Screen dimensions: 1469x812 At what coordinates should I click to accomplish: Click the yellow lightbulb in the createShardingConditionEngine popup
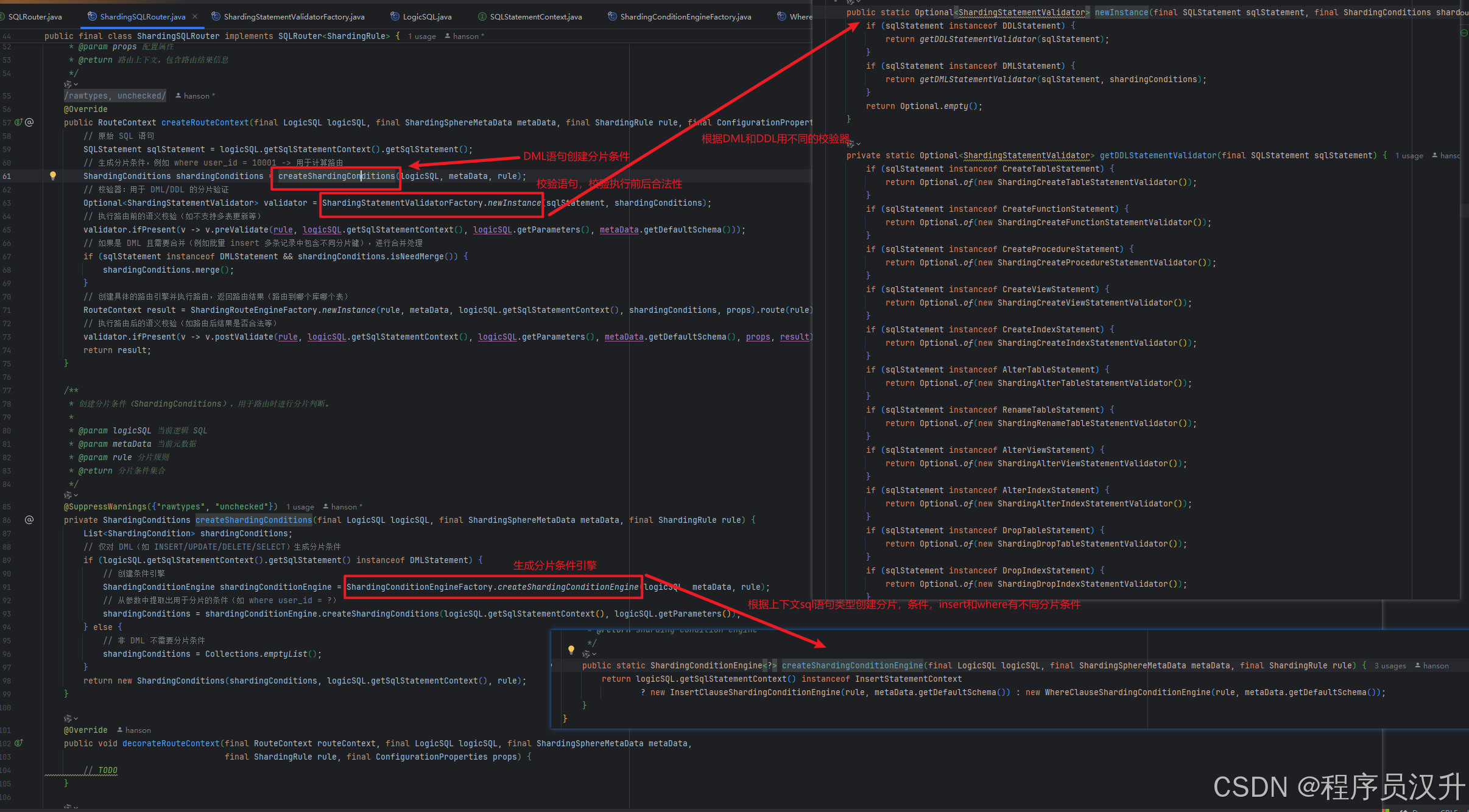coord(571,649)
